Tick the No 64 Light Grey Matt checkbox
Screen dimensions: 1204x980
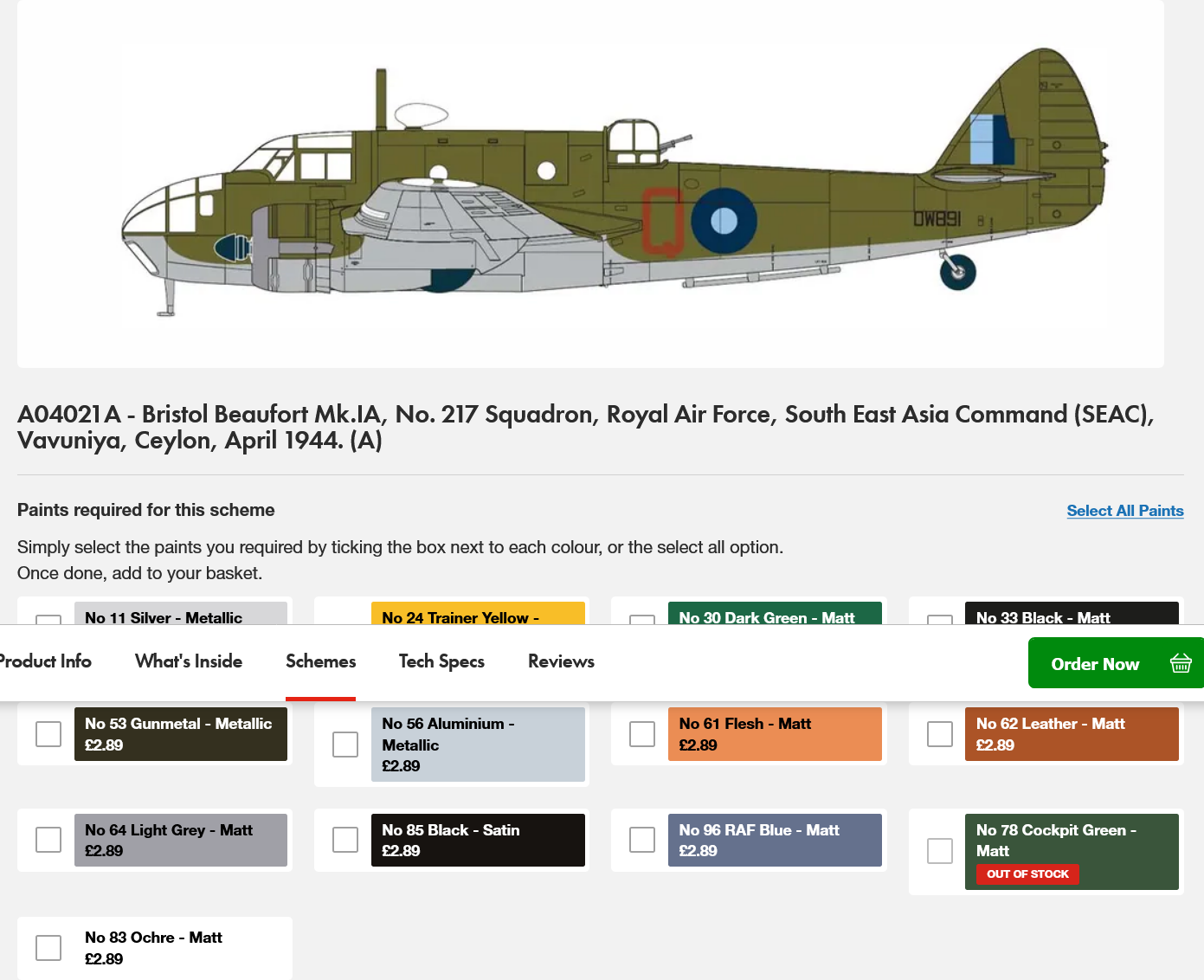point(48,840)
